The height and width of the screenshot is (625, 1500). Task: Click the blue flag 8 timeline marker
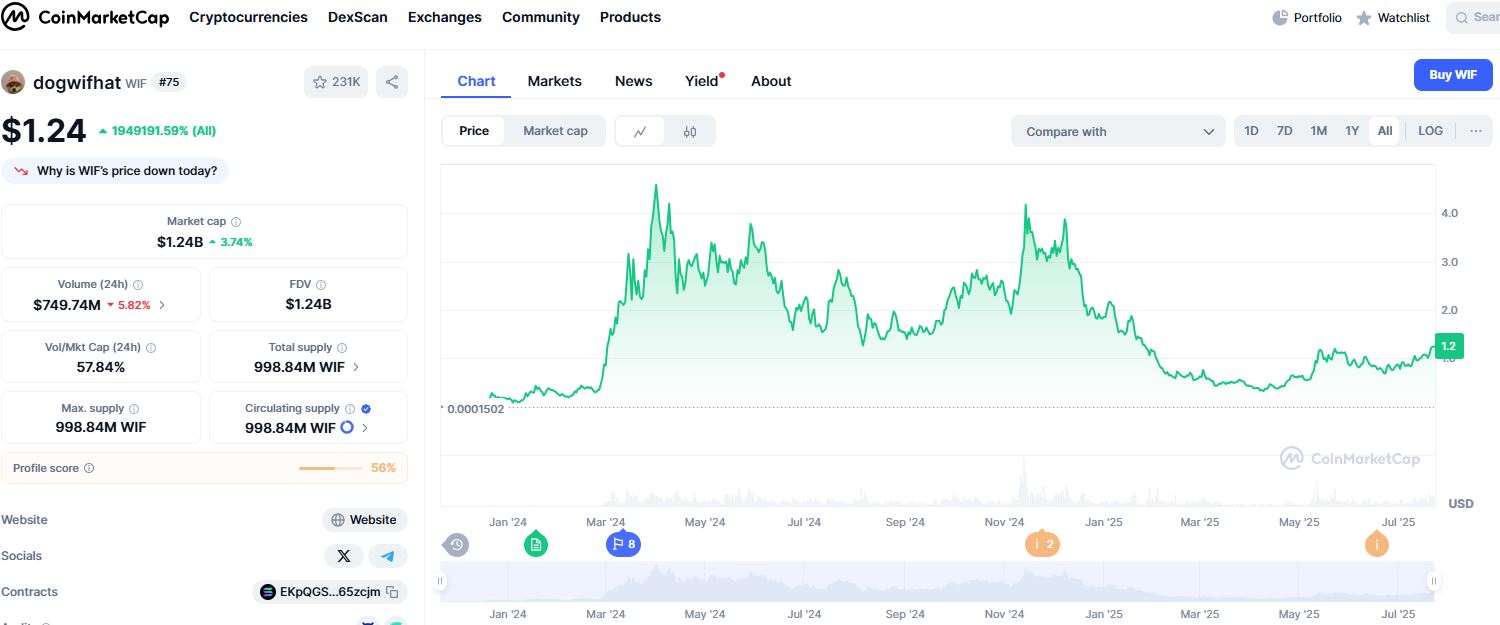(x=623, y=545)
